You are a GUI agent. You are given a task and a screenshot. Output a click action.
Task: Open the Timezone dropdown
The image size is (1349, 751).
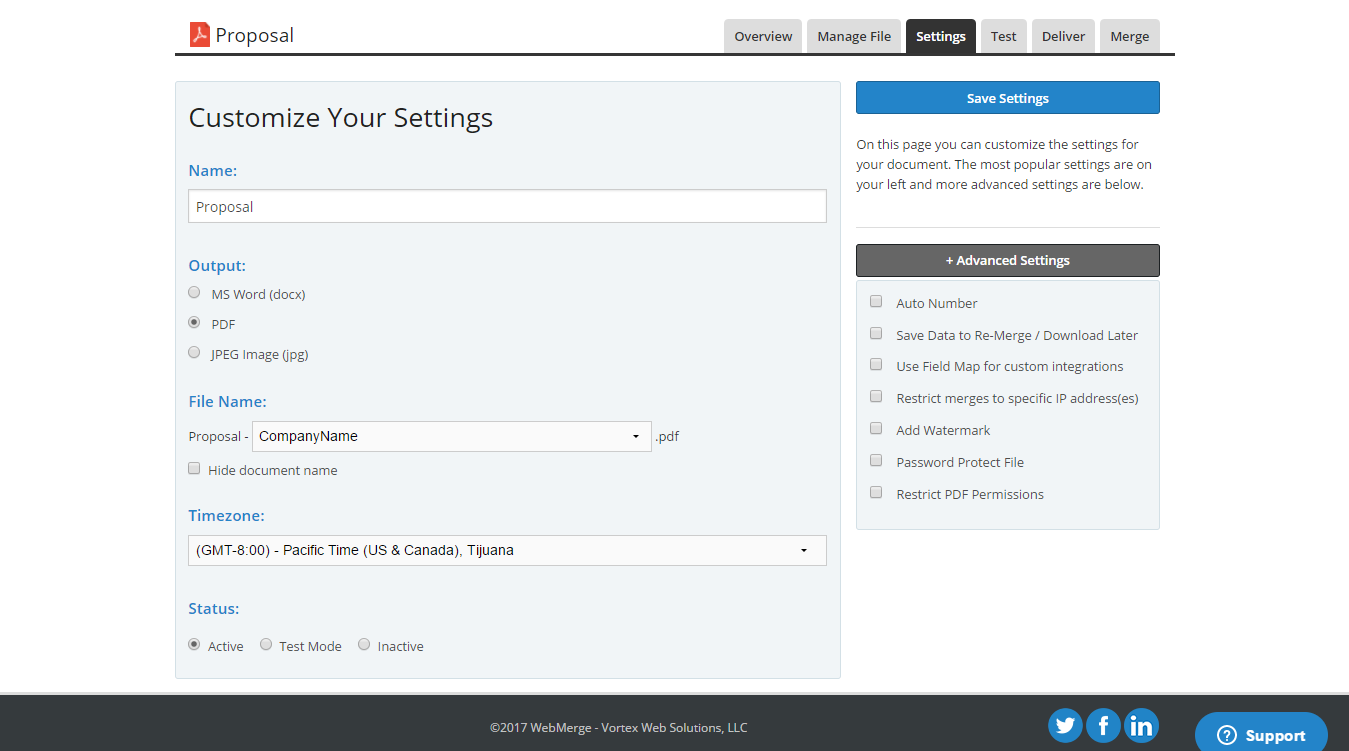507,550
